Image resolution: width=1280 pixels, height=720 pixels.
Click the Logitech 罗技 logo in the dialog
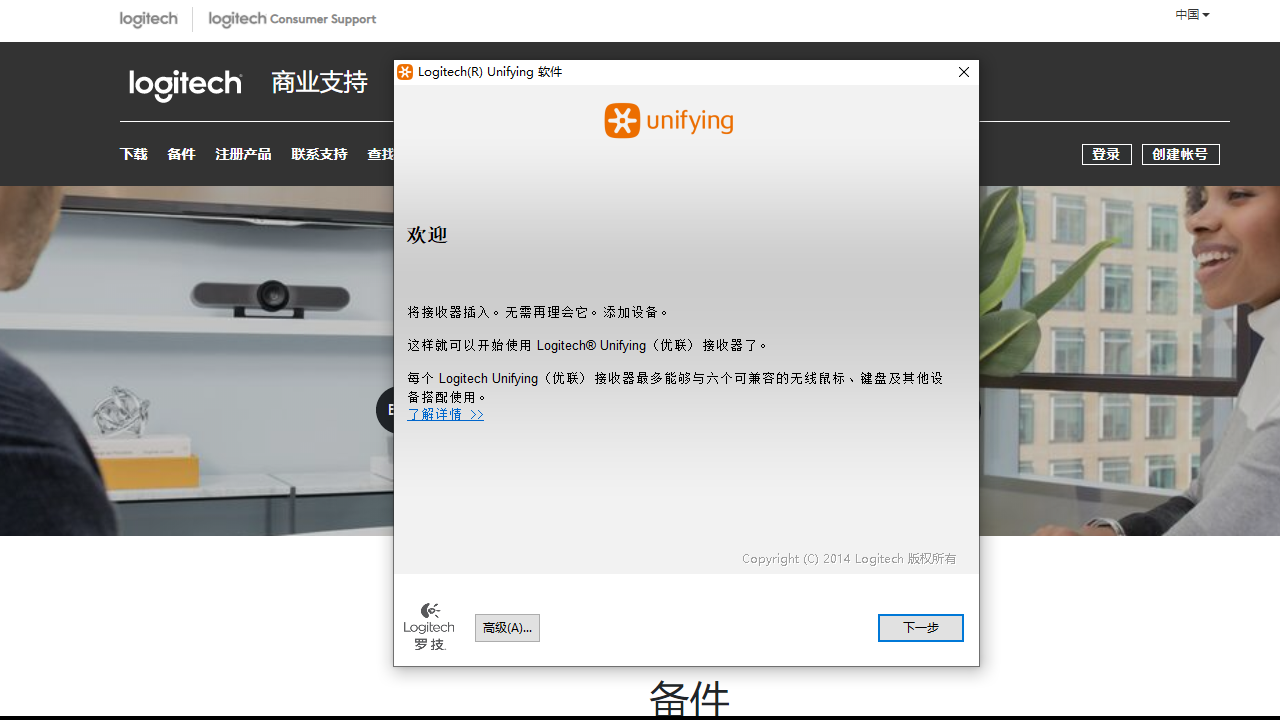pyautogui.click(x=429, y=625)
